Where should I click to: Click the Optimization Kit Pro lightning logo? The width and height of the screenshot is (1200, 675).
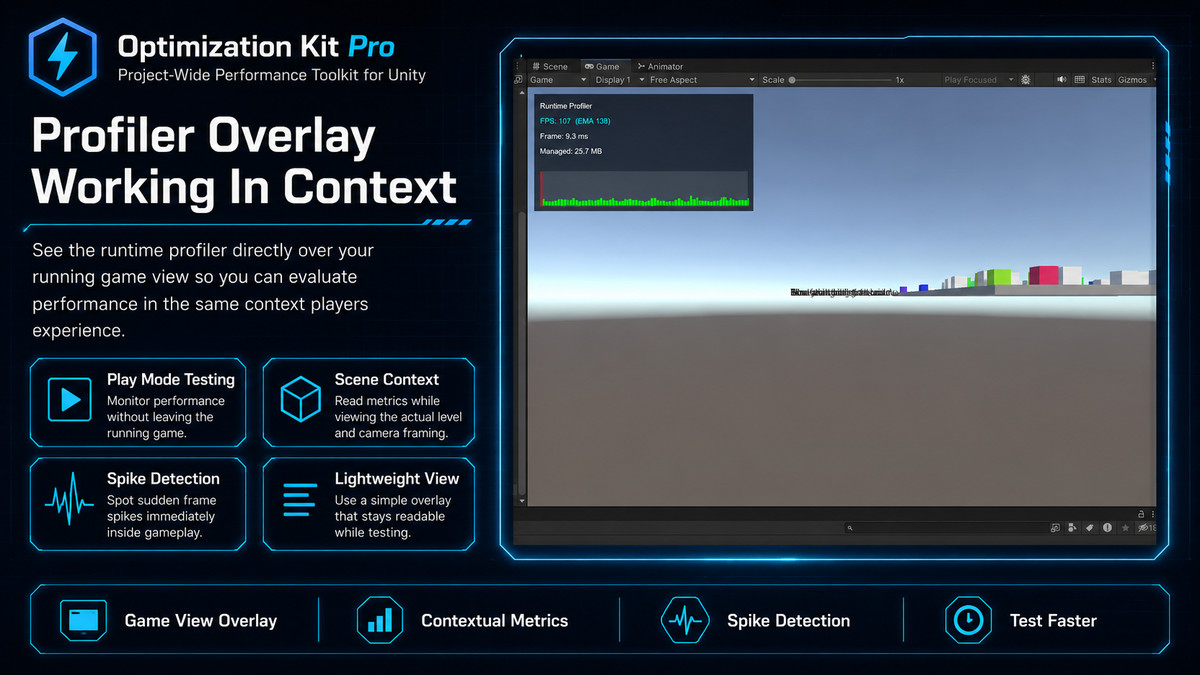click(x=62, y=59)
